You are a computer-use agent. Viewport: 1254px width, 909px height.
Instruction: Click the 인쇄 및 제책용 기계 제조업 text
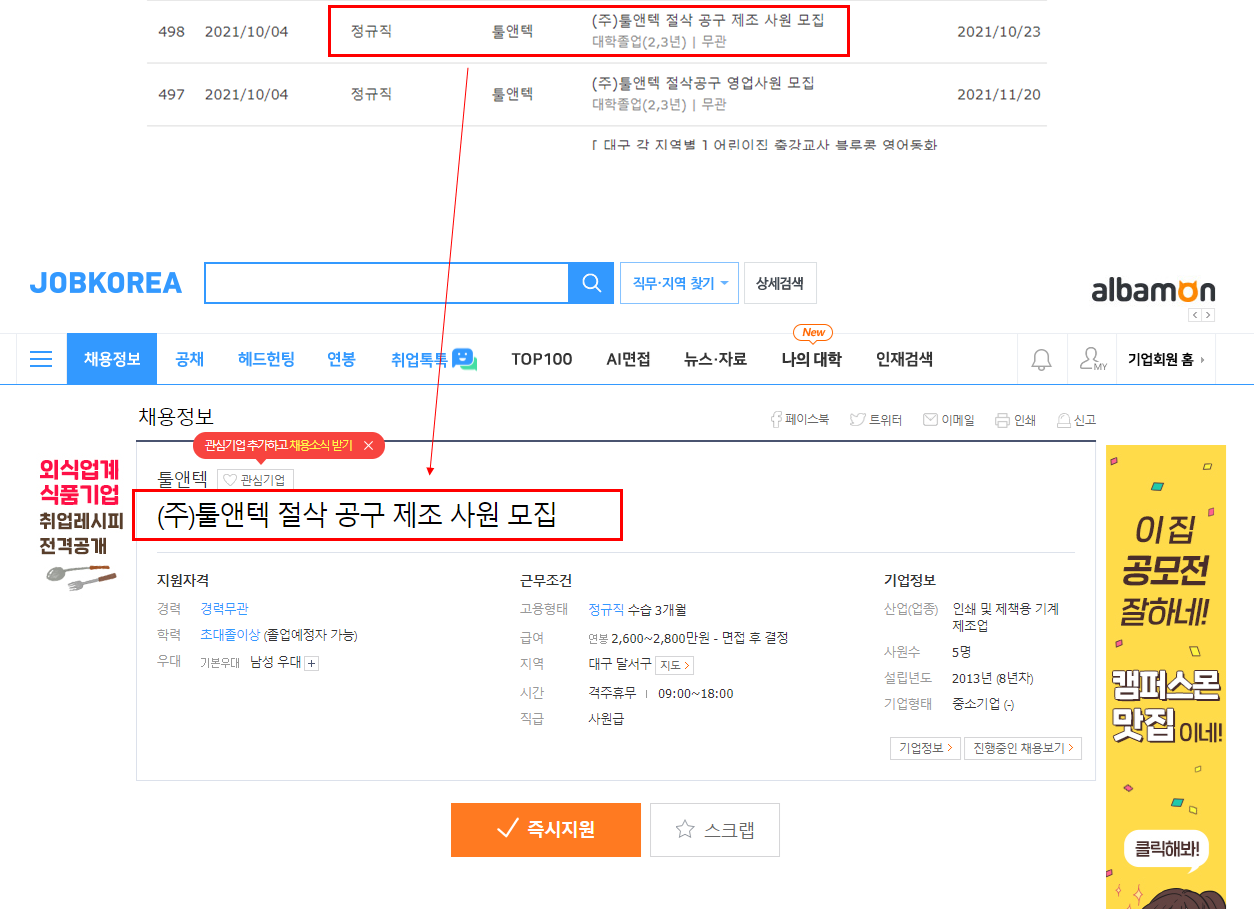tap(1005, 617)
